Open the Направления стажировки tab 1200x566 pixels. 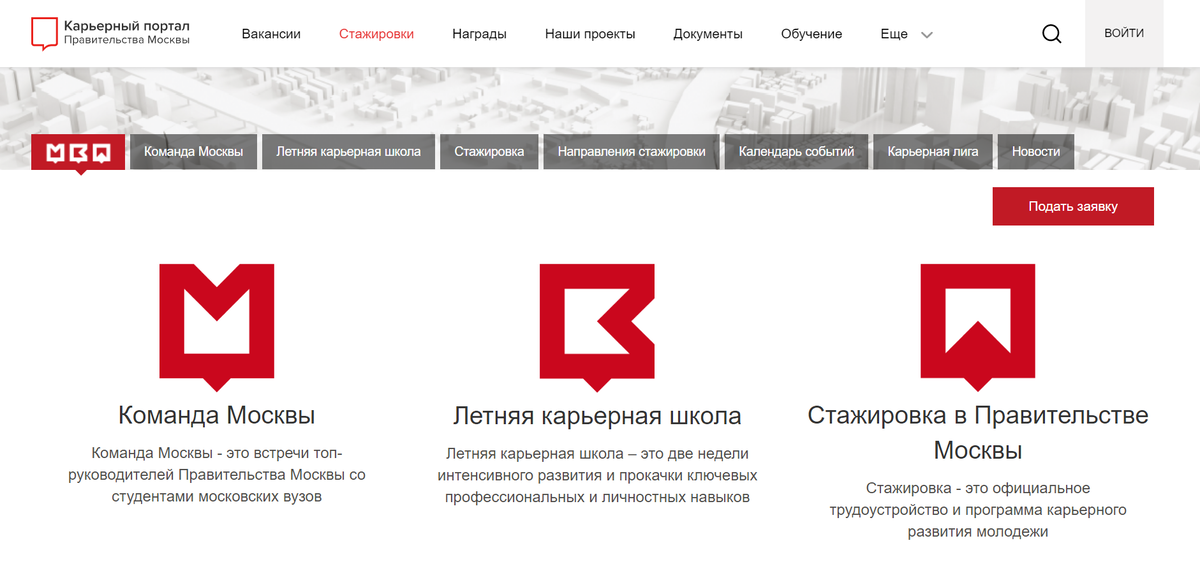pyautogui.click(x=632, y=152)
